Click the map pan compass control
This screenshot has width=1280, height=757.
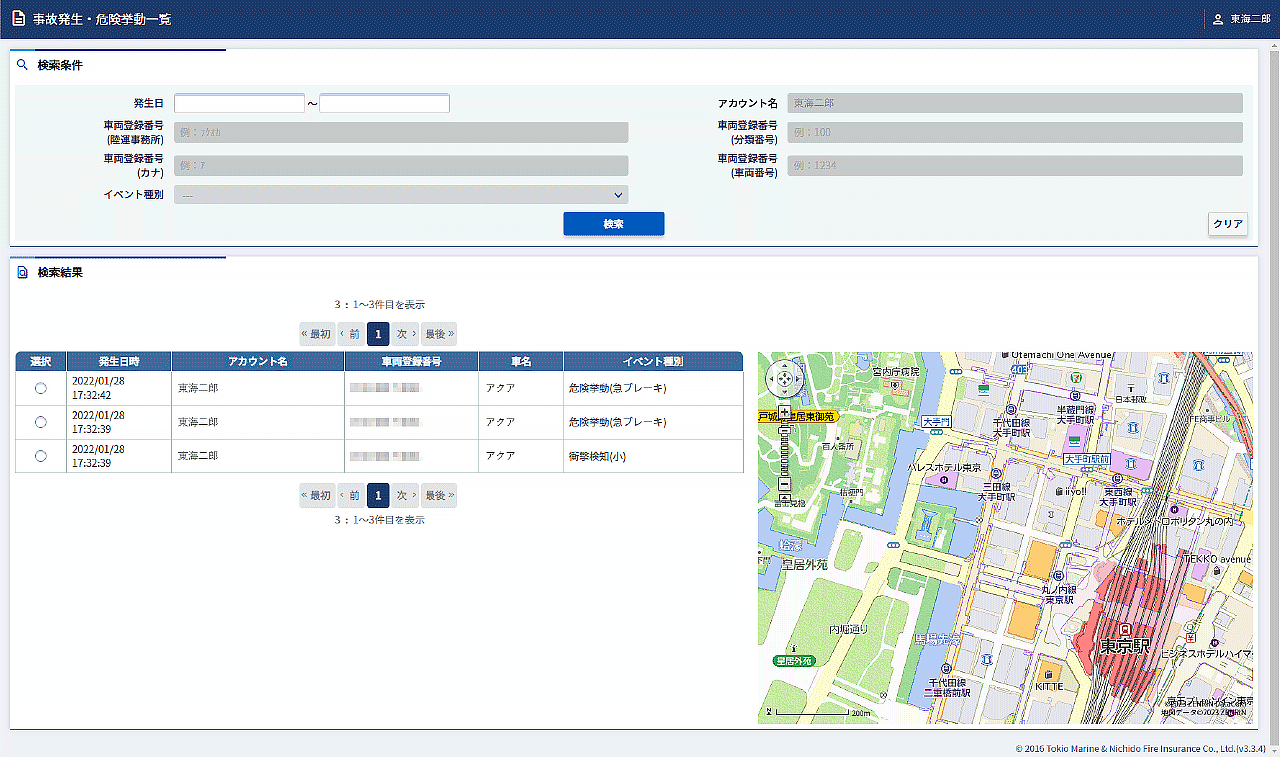[784, 380]
